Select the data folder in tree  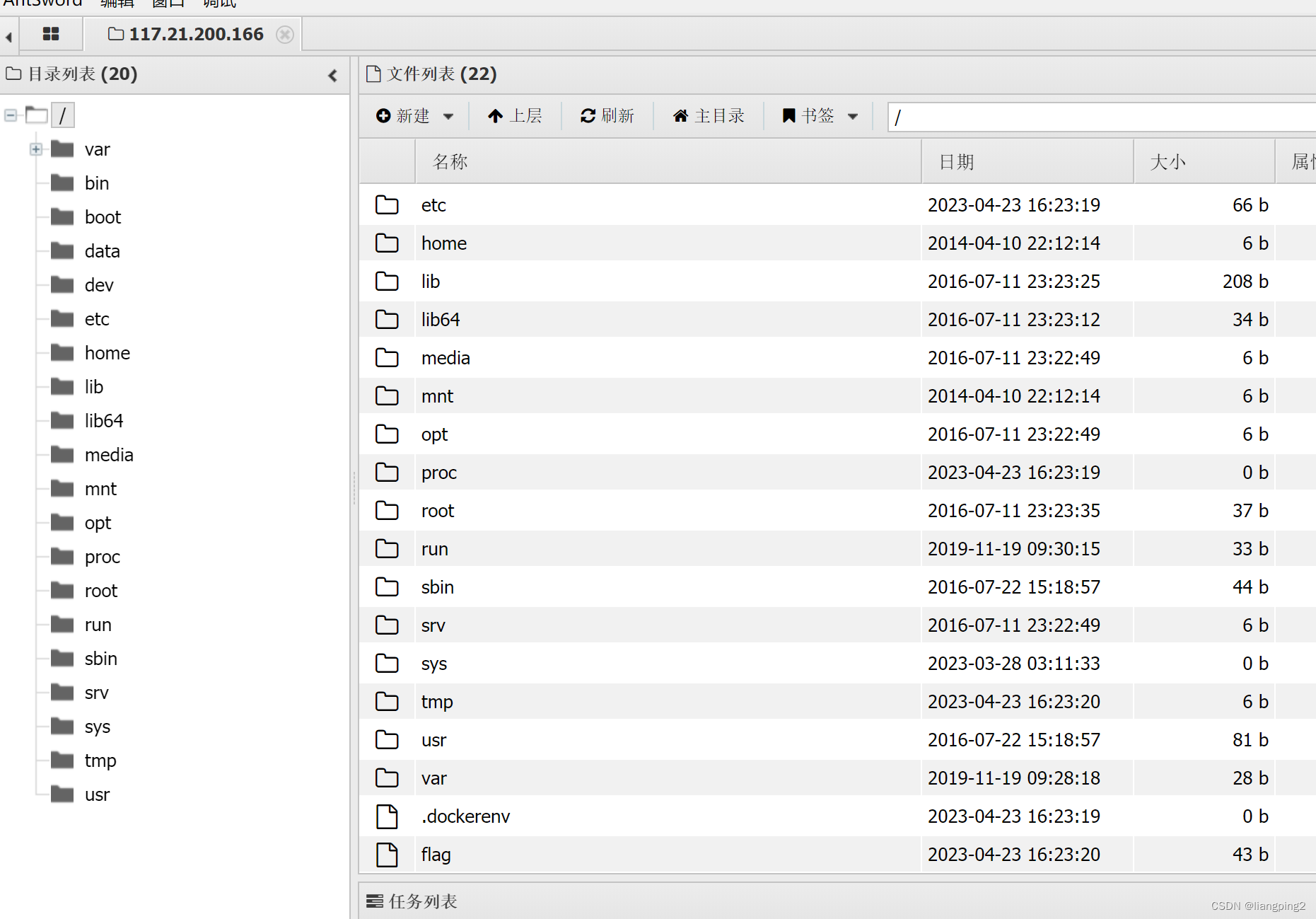[102, 251]
